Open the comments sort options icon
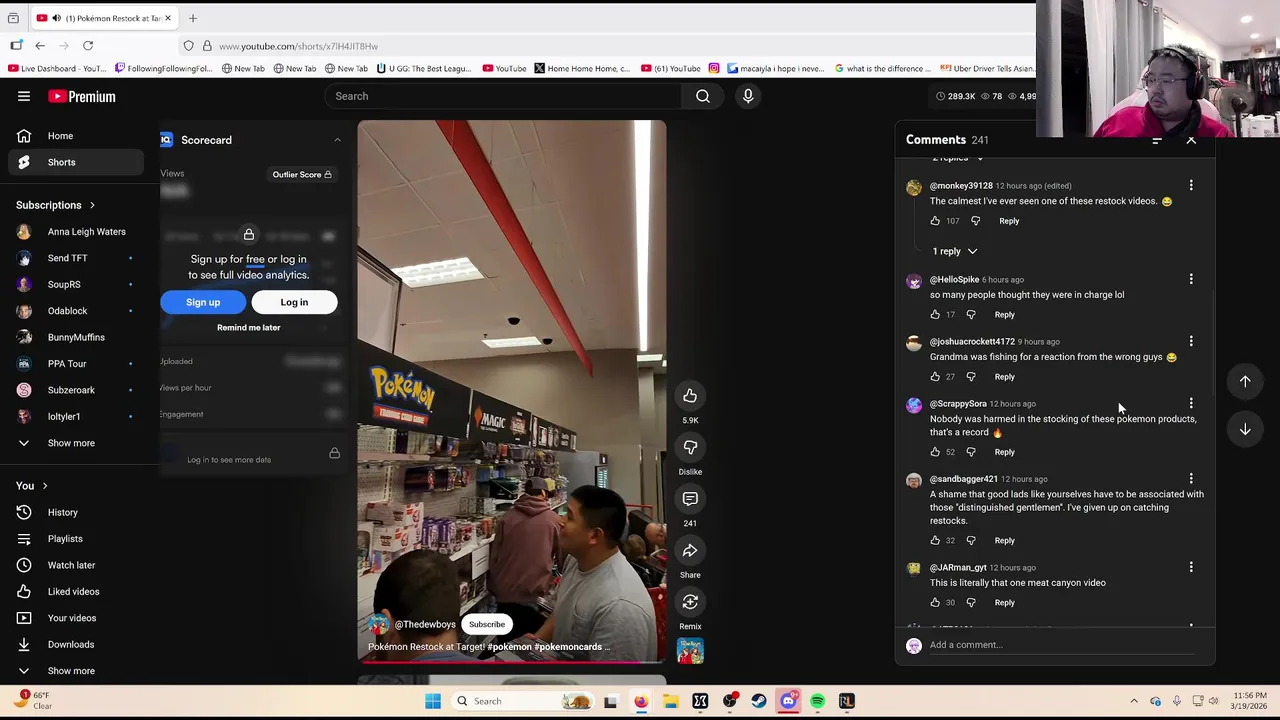 [1157, 140]
